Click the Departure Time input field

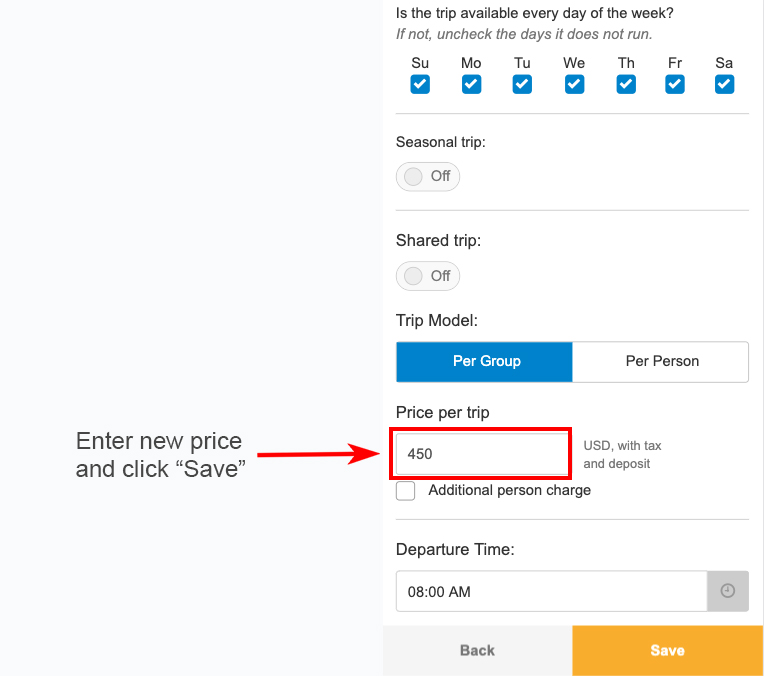(x=551, y=592)
